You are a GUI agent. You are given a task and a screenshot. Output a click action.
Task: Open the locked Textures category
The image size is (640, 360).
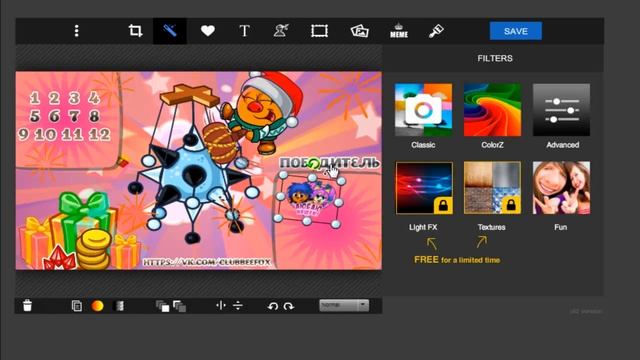coord(492,188)
